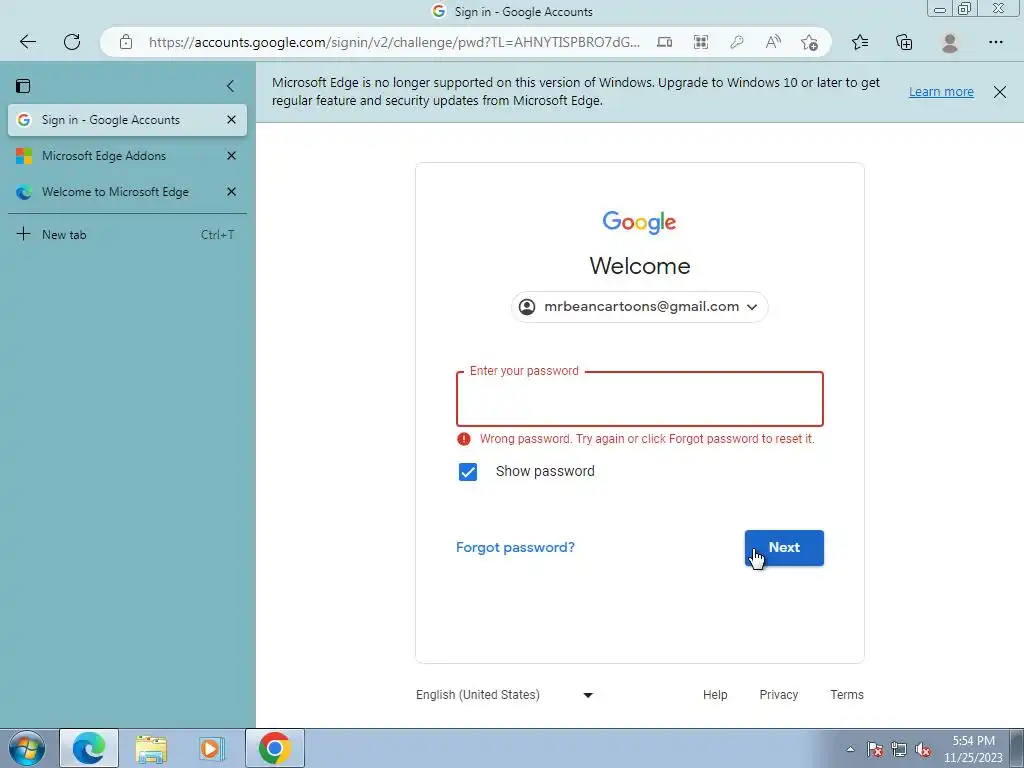Show hidden system tray icons
Screen dimensions: 1024x768
[850, 749]
